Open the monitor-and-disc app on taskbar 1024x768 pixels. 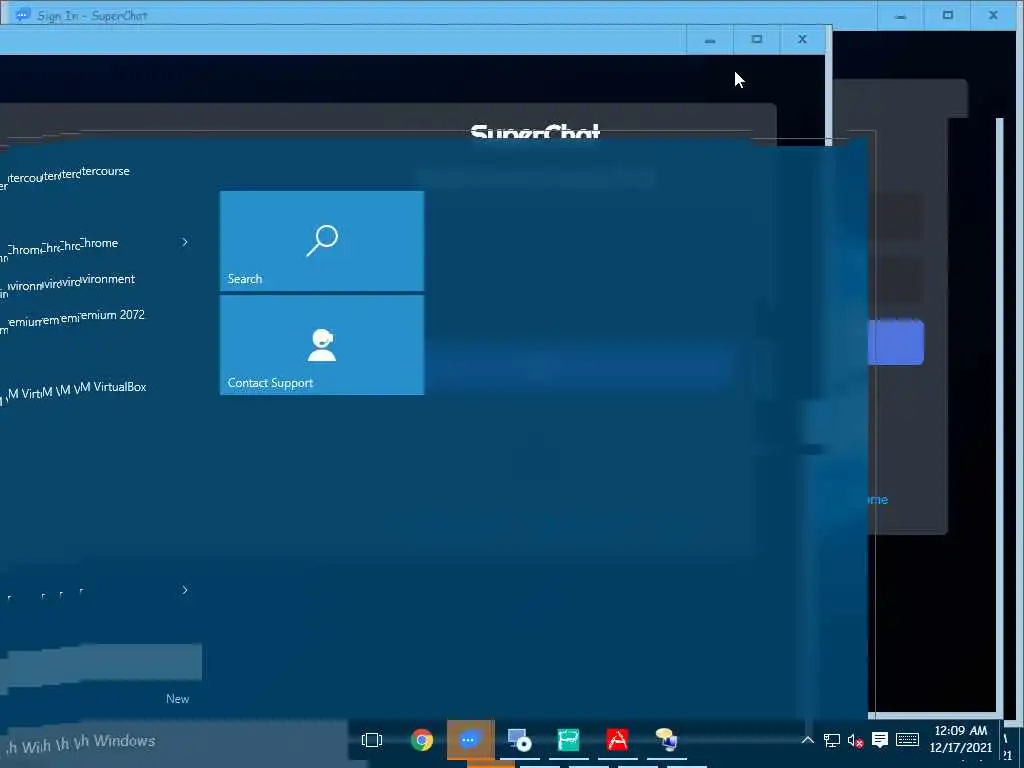tap(520, 740)
